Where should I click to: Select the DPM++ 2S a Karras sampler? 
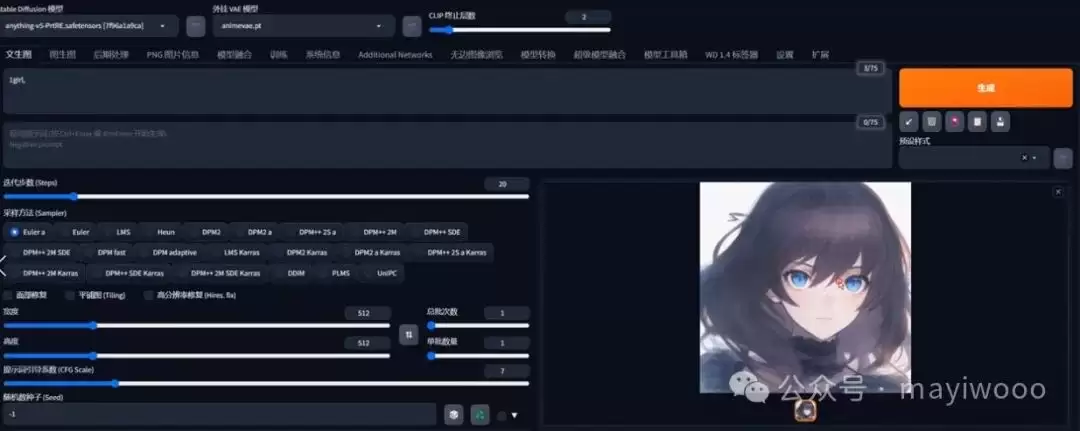coord(451,253)
